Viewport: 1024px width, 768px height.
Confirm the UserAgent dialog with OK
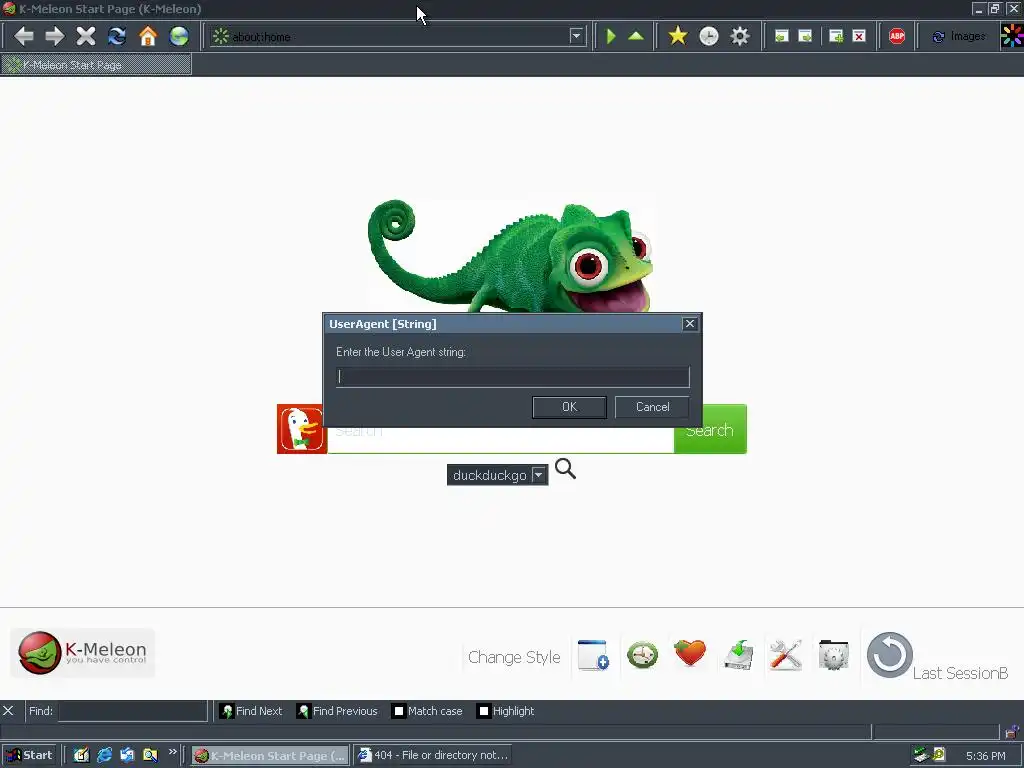tap(569, 407)
